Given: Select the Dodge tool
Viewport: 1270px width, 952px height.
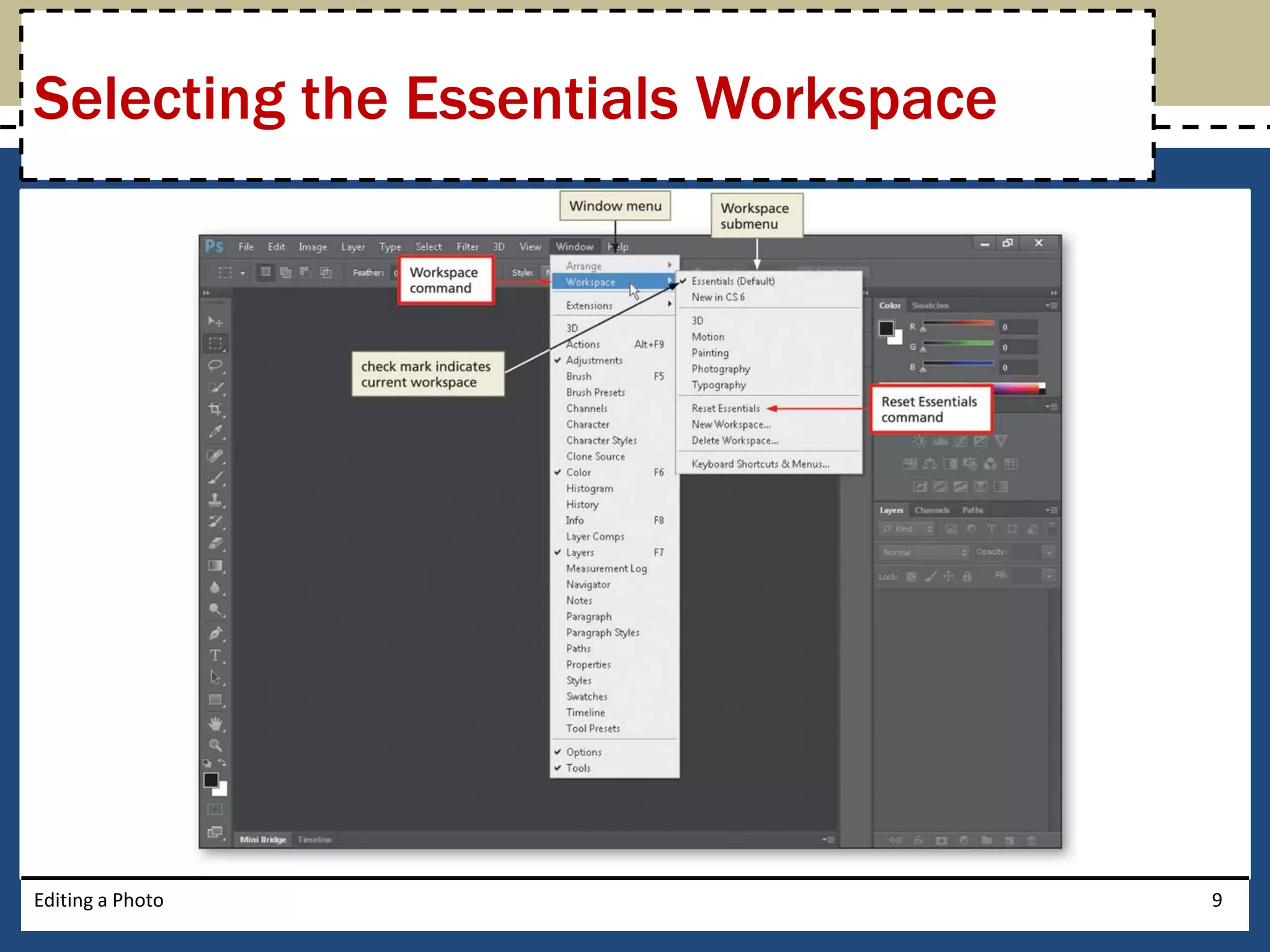Looking at the screenshot, I should (x=215, y=609).
